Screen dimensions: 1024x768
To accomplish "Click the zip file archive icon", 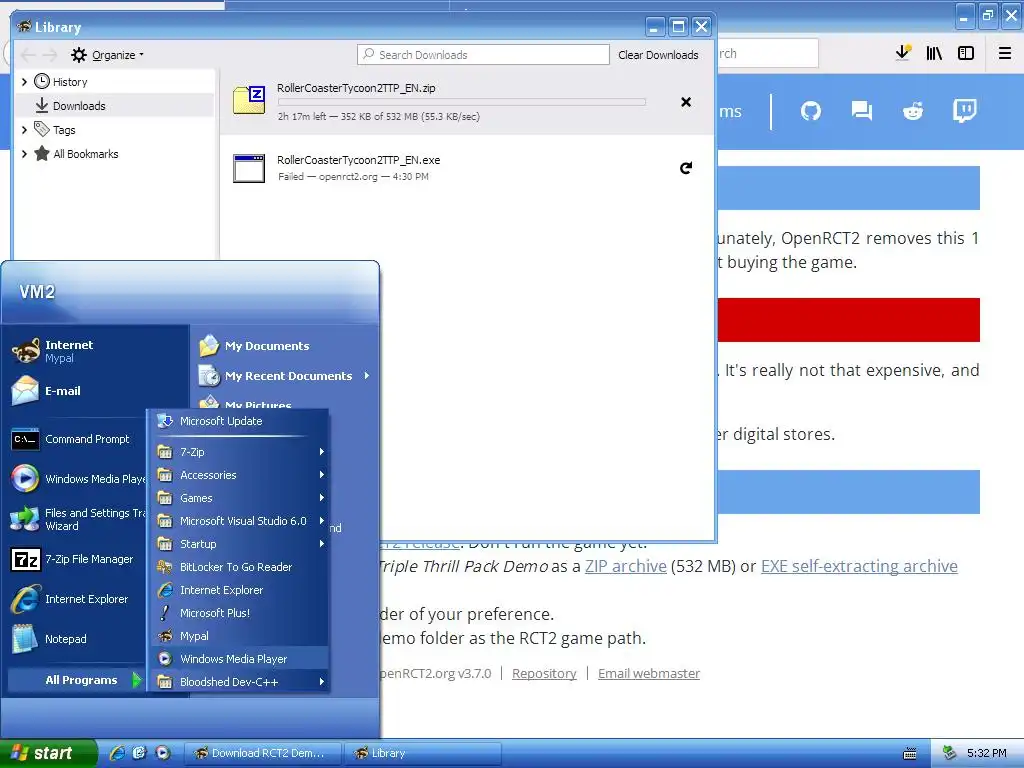I will point(249,100).
